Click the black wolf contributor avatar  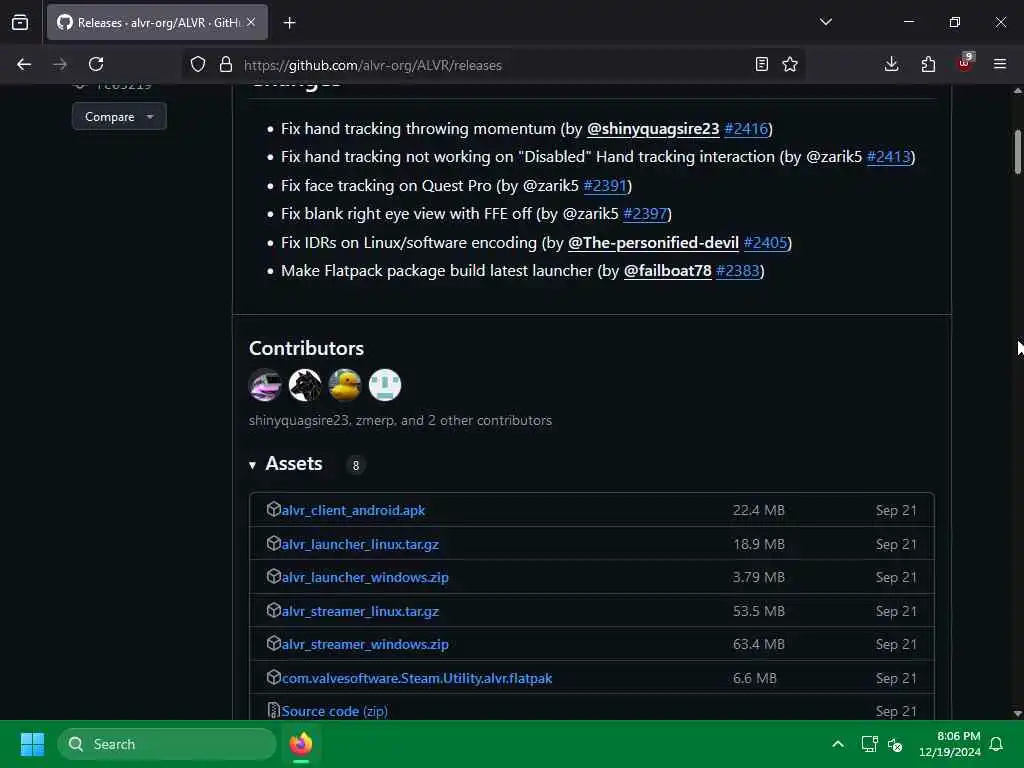pyautogui.click(x=305, y=385)
